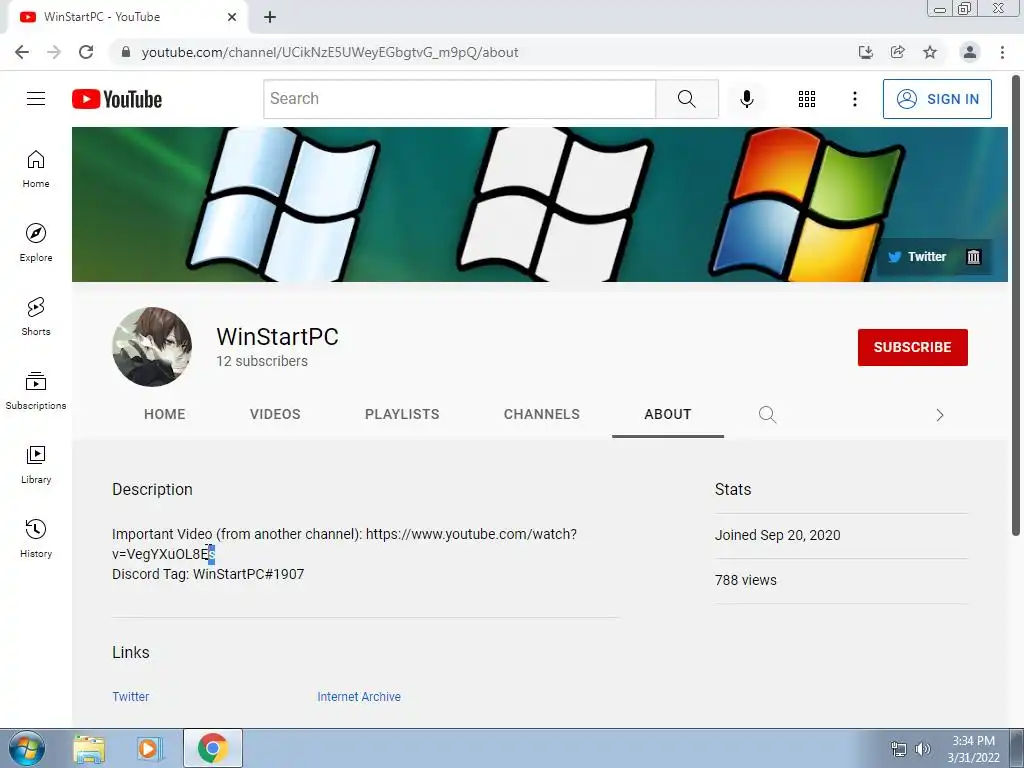Click the Description heading
This screenshot has width=1024, height=768.
coord(152,489)
